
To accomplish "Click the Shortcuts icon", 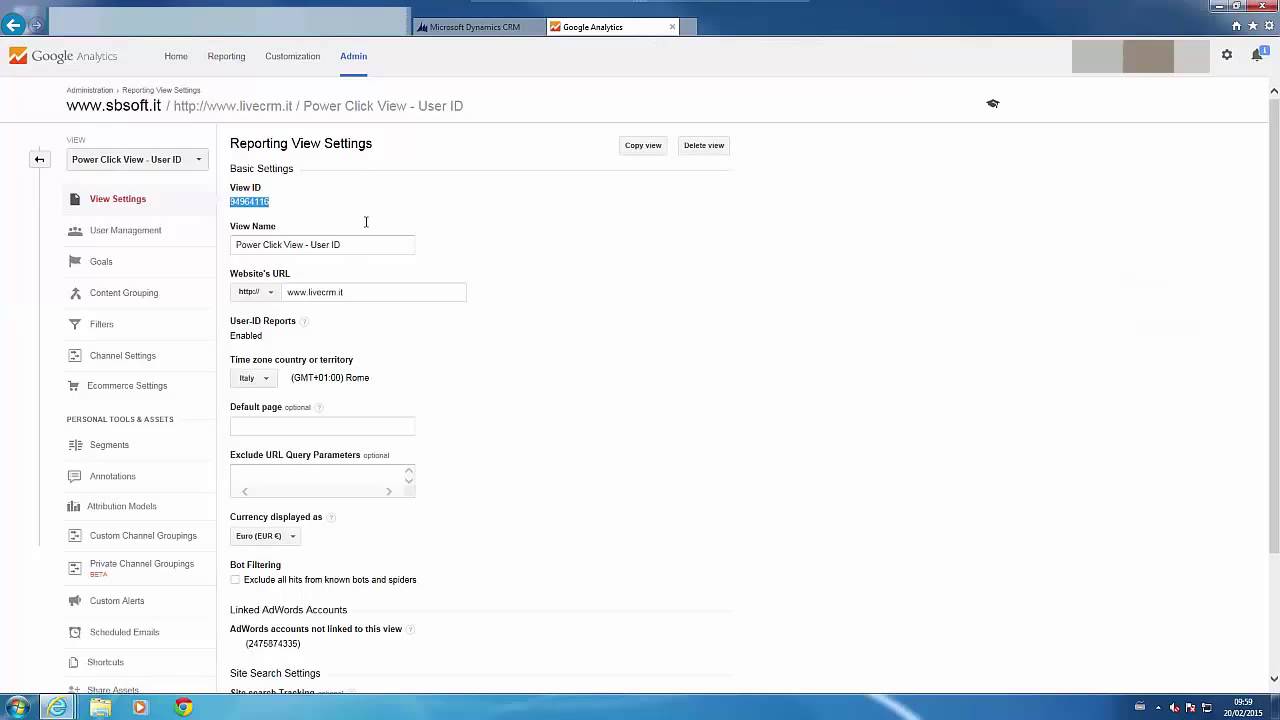I will pos(74,662).
